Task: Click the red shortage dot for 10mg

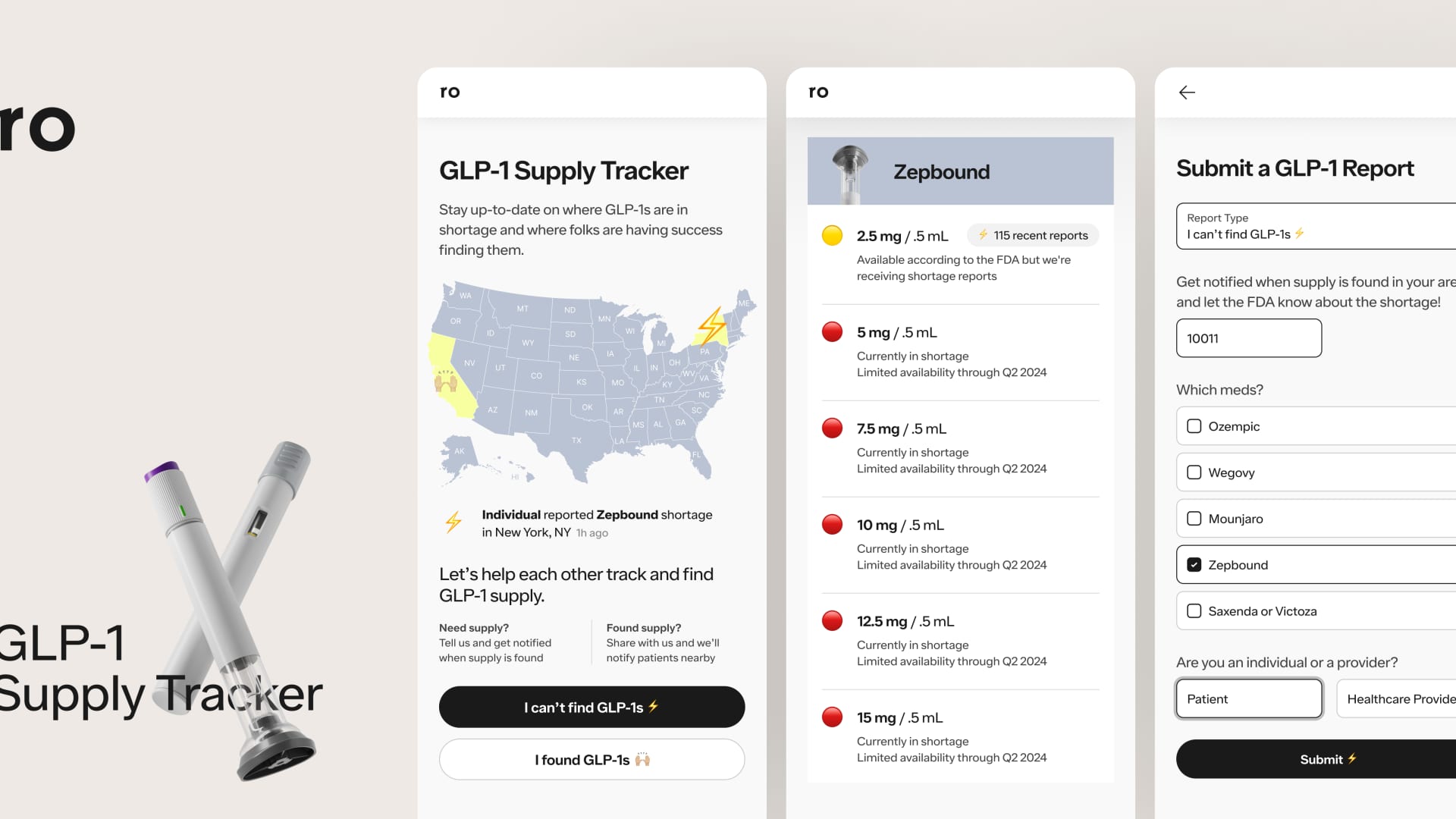Action: point(830,524)
